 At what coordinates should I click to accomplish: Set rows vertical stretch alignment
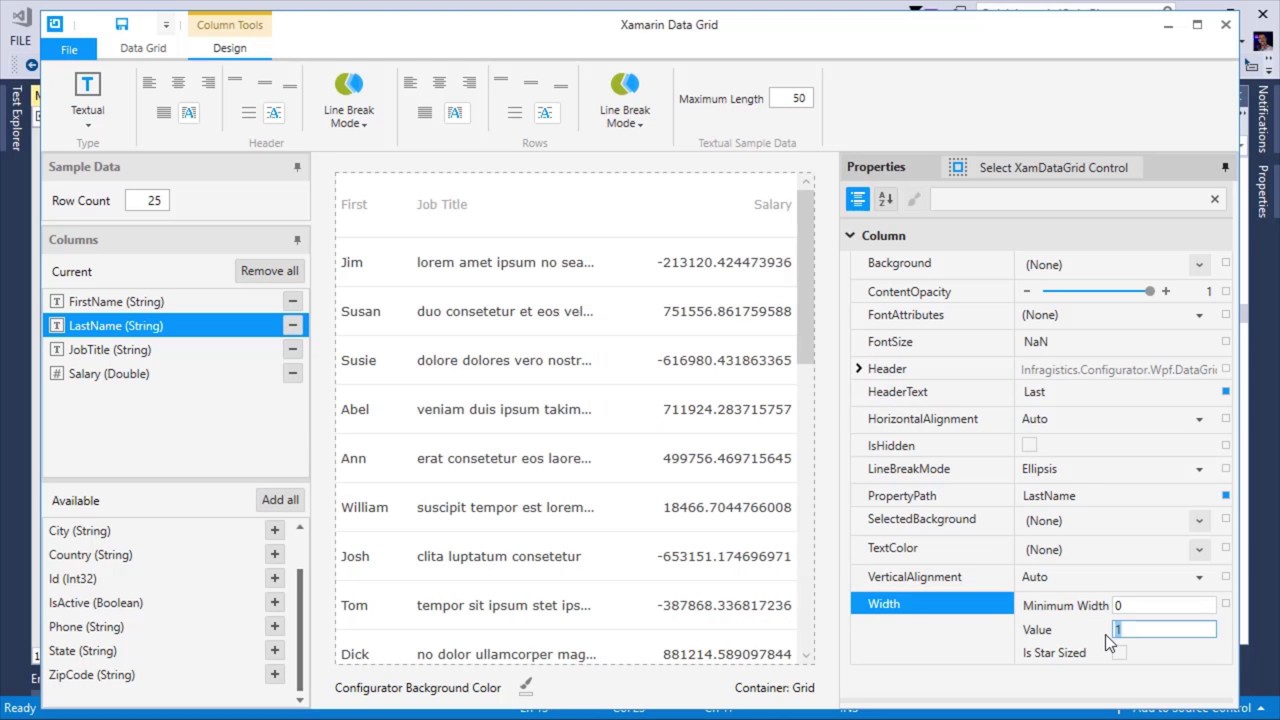[515, 113]
